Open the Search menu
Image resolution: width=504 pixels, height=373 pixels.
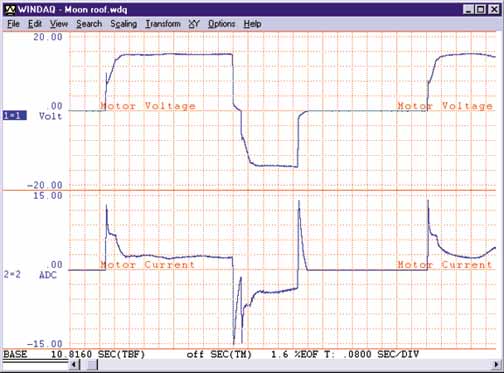89,24
